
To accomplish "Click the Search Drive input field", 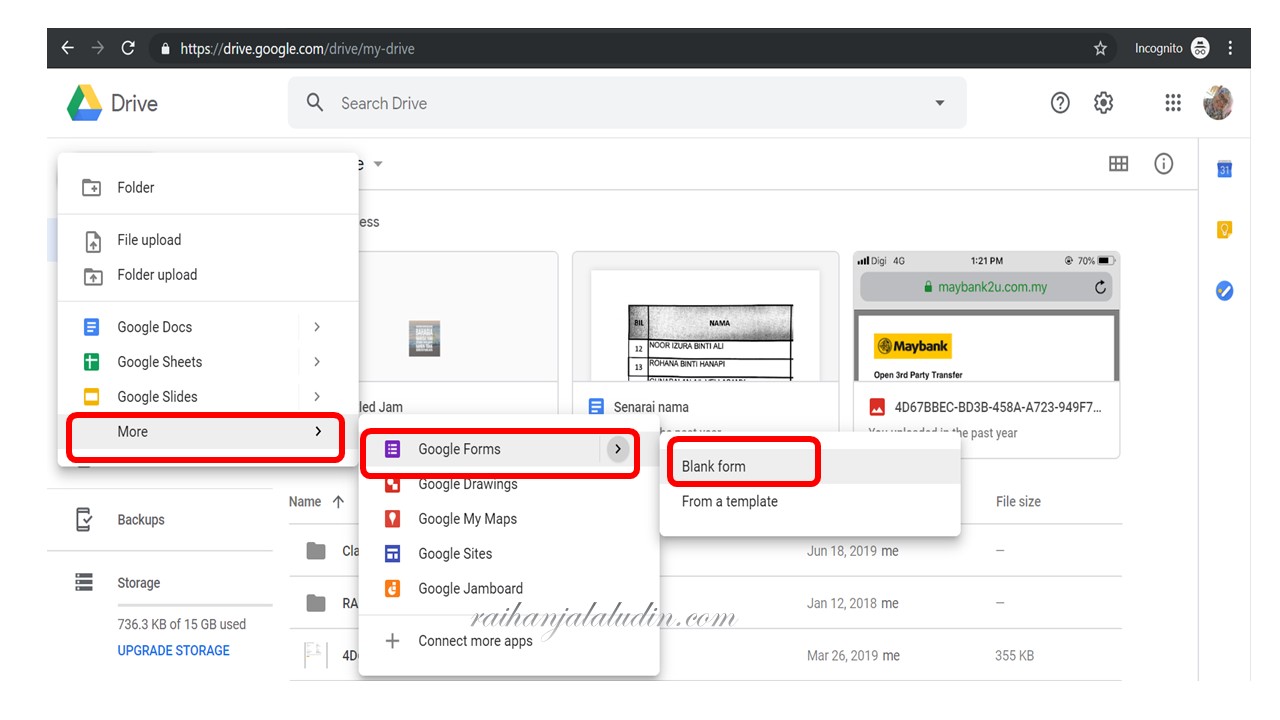I will pos(627,103).
